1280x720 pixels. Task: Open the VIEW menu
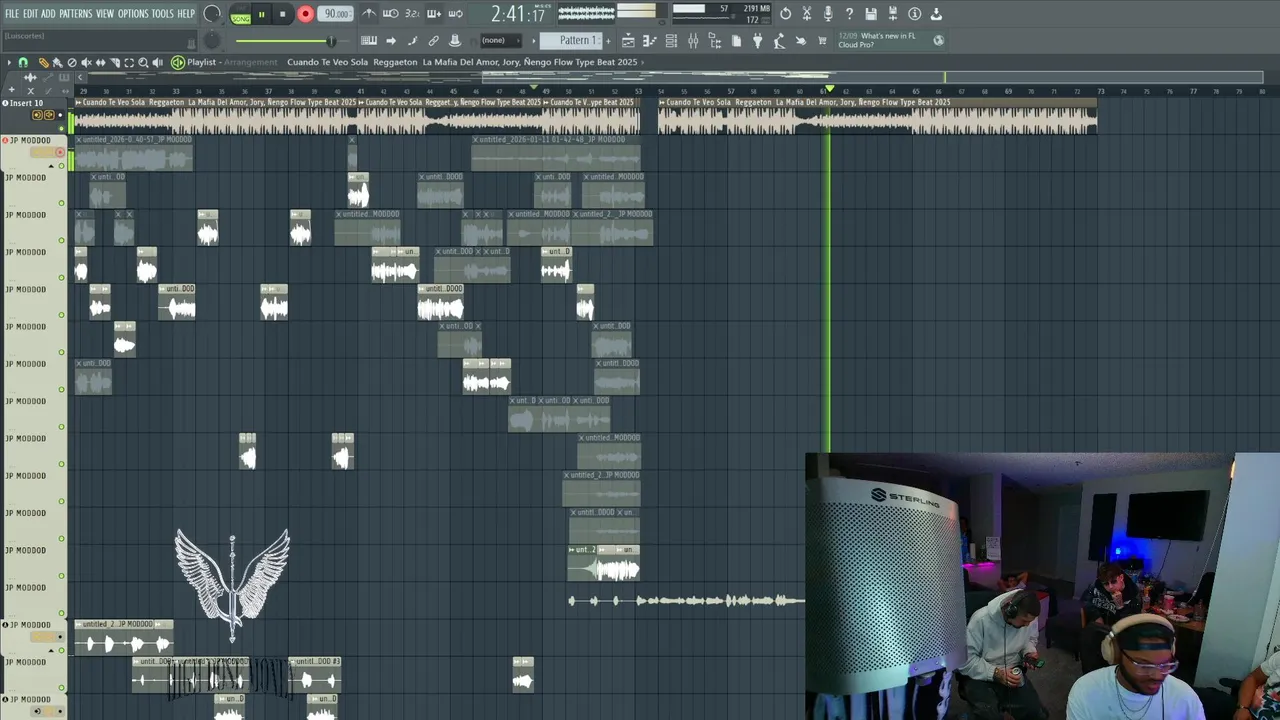click(x=105, y=14)
